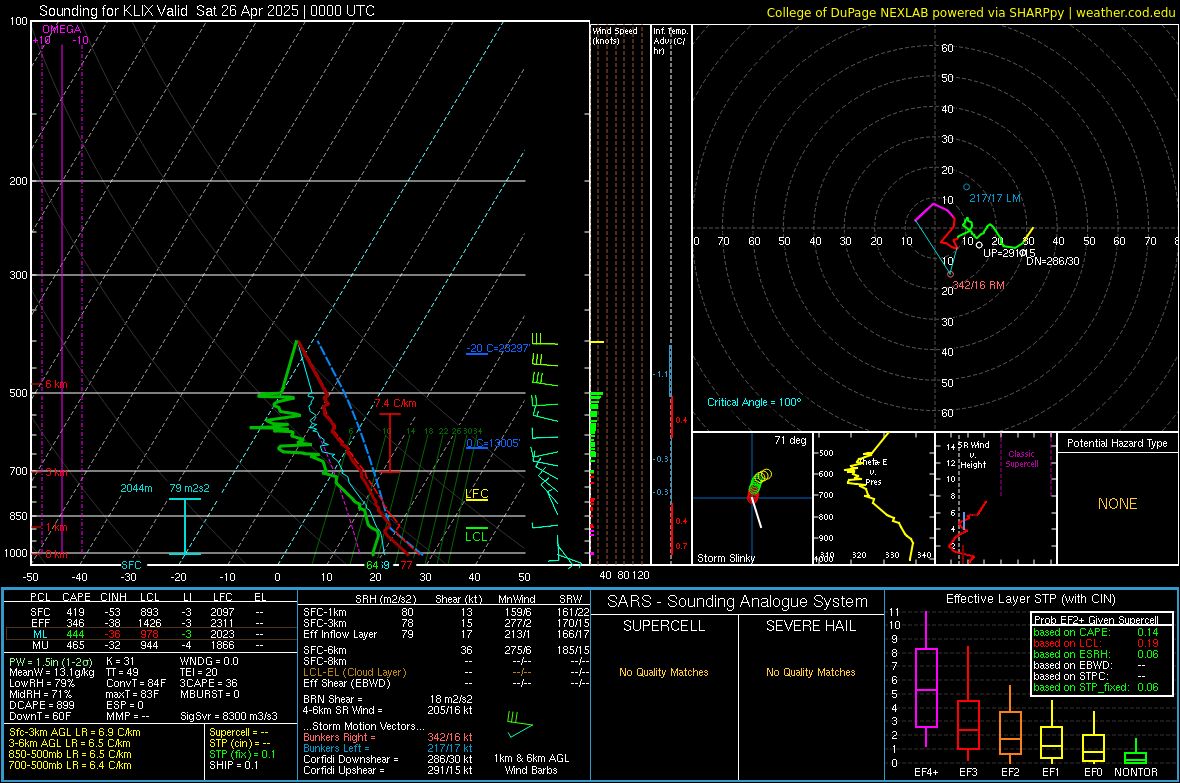Click the 'College of DuPage NEXLAB' credit text
This screenshot has height=783, width=1180.
[x=847, y=12]
